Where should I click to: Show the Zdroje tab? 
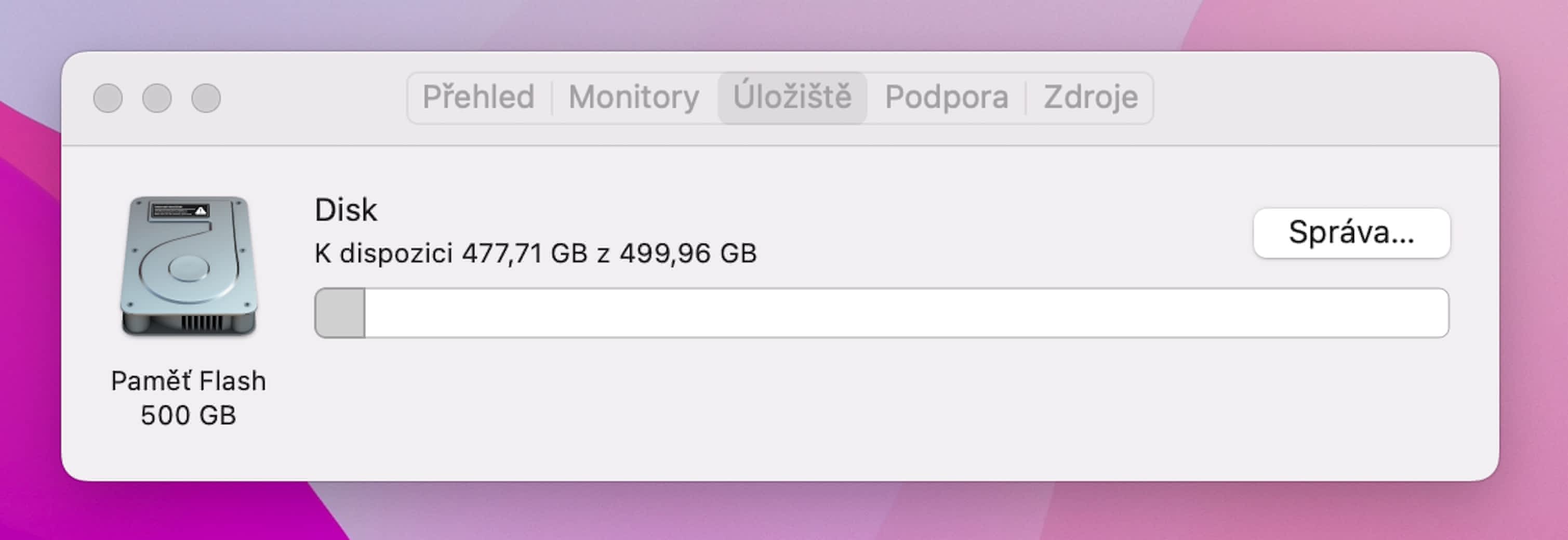click(x=1090, y=97)
